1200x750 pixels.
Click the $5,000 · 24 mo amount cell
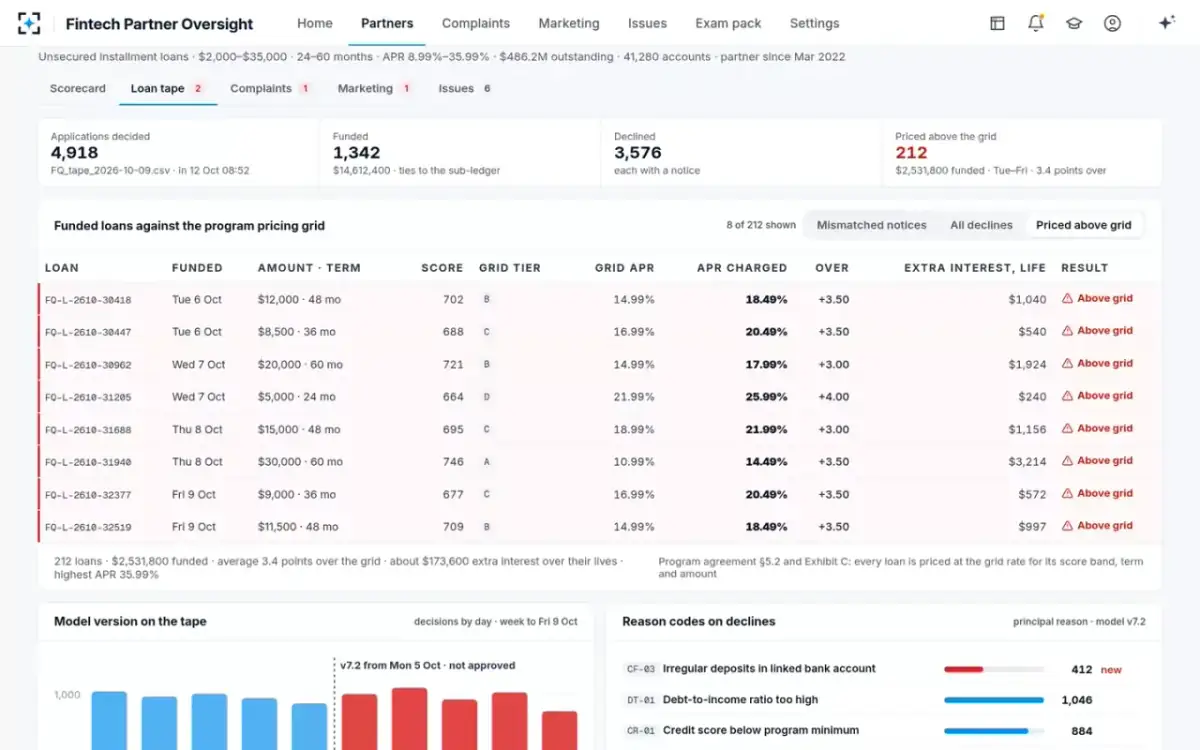pyautogui.click(x=297, y=397)
